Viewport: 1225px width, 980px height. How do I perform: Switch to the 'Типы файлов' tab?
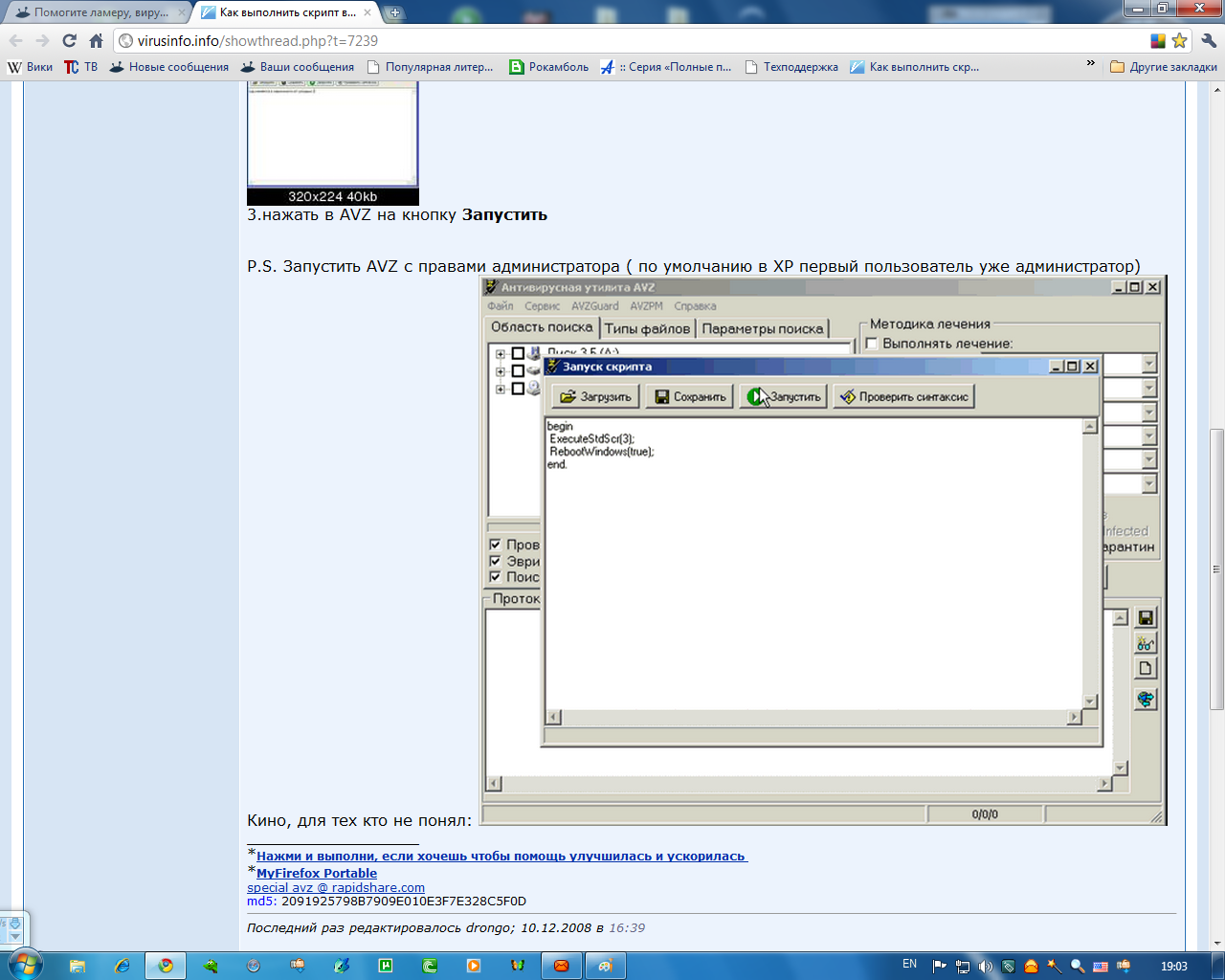click(x=647, y=328)
